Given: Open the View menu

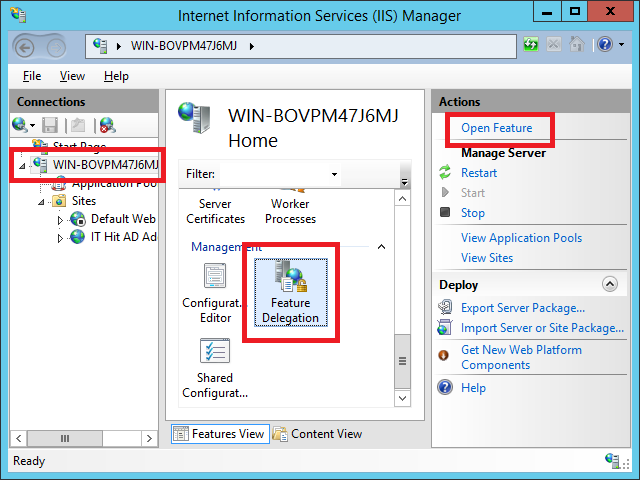Looking at the screenshot, I should [x=72, y=76].
